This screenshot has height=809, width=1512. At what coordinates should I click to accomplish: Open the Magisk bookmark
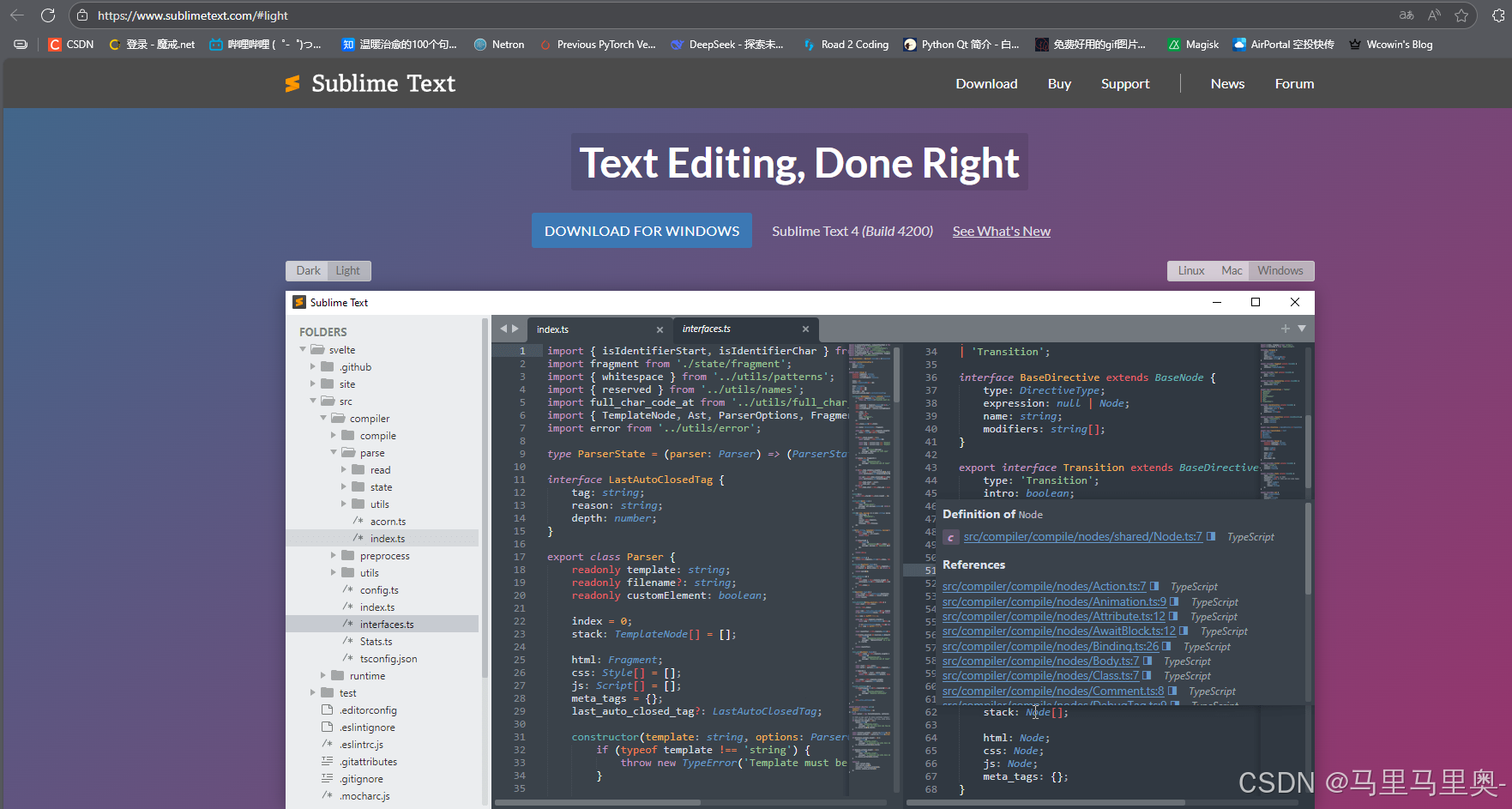point(1193,45)
